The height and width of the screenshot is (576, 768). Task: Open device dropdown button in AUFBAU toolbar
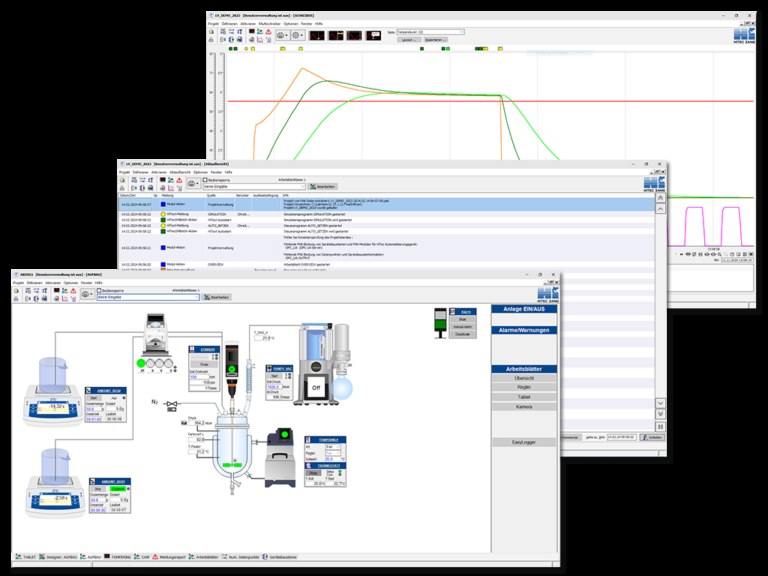point(87,294)
